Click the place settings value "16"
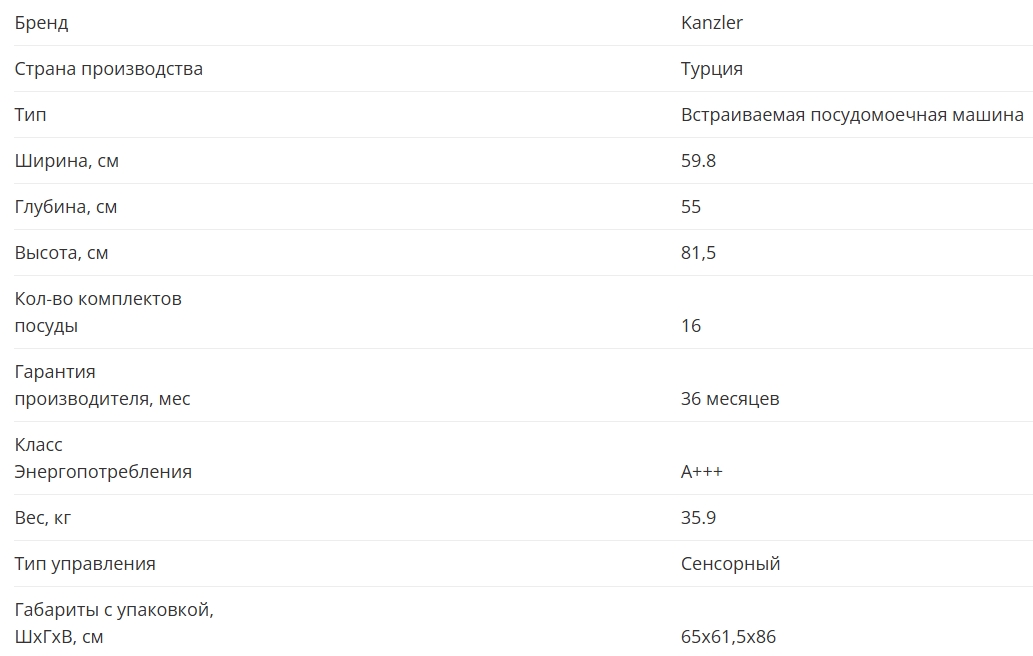The height and width of the screenshot is (656, 1033). 691,326
